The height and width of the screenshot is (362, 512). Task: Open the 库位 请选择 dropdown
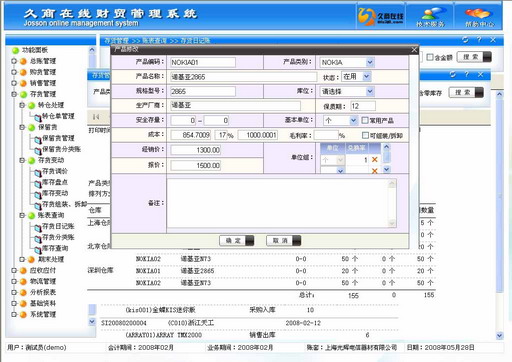[370, 91]
